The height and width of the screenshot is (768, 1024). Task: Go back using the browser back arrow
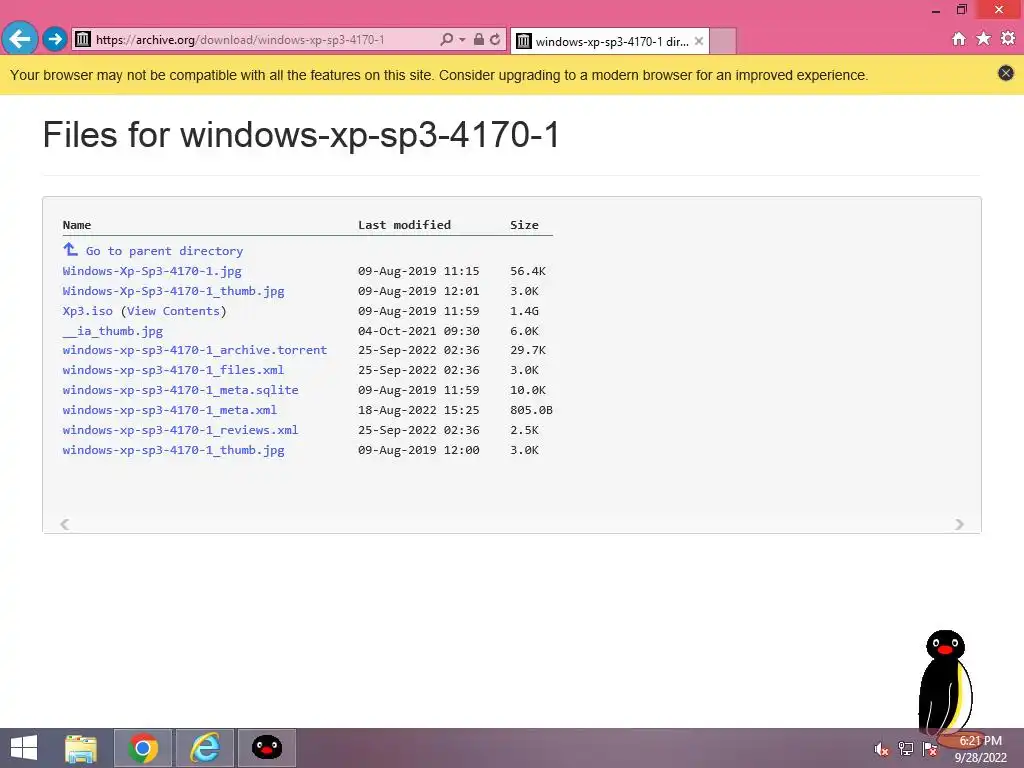(x=20, y=39)
